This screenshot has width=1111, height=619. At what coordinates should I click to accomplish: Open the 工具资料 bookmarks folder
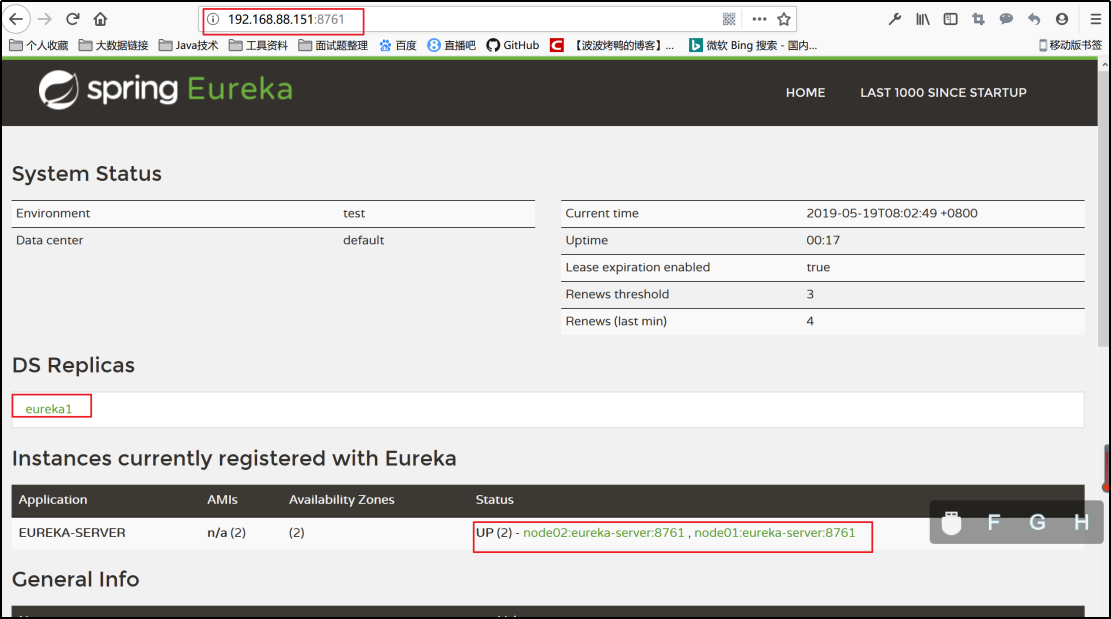tap(259, 45)
